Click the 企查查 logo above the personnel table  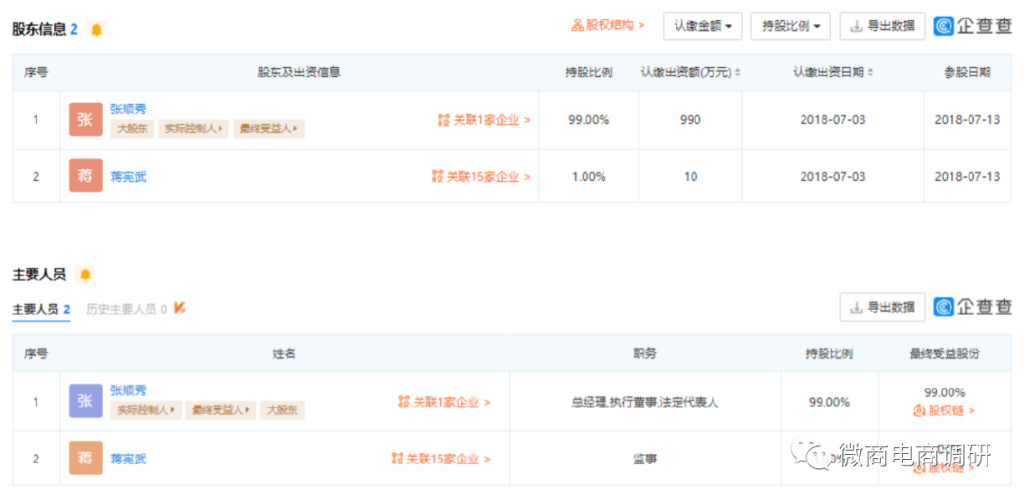972,307
